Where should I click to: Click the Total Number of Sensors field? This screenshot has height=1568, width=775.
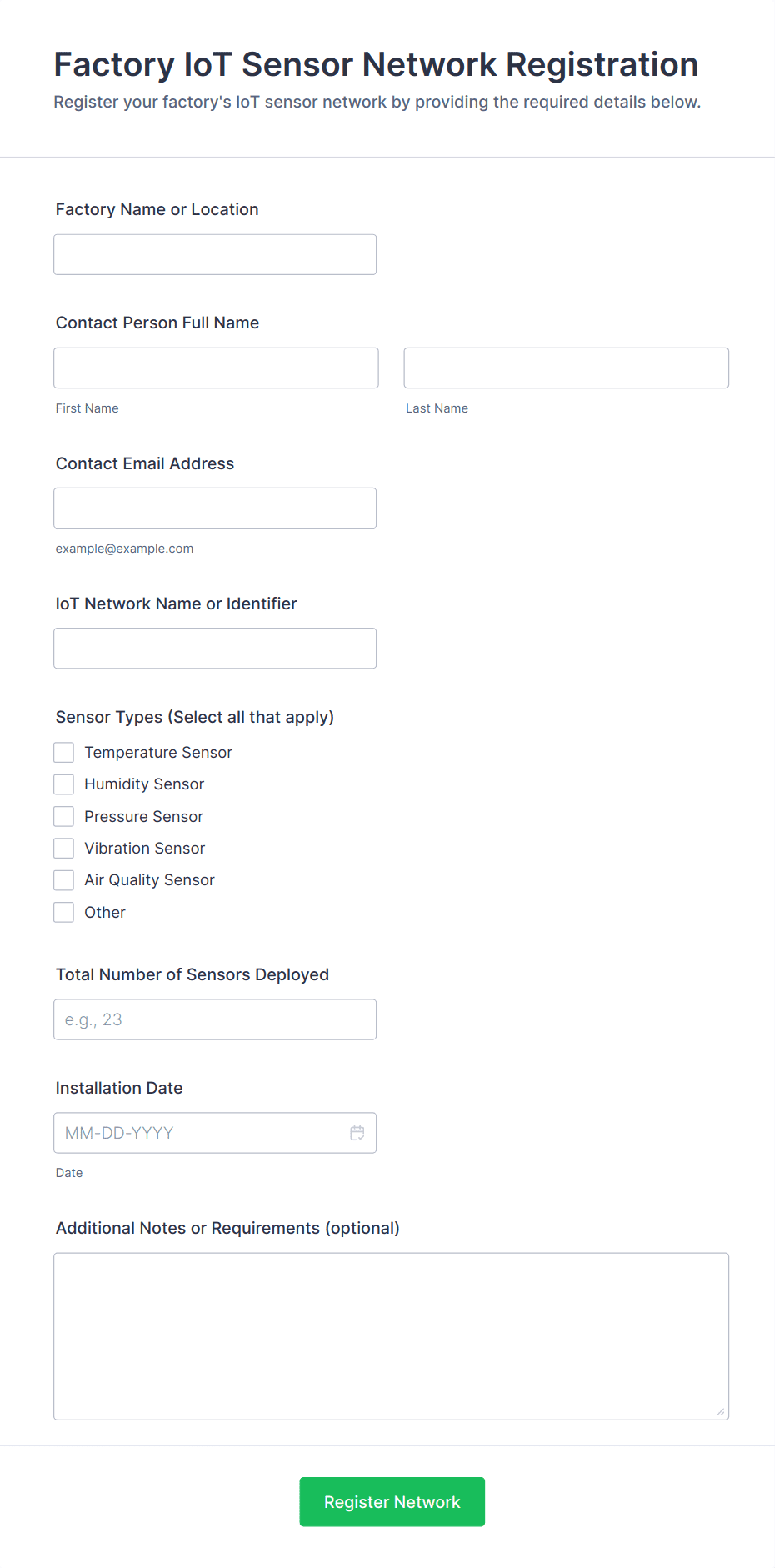click(215, 1019)
